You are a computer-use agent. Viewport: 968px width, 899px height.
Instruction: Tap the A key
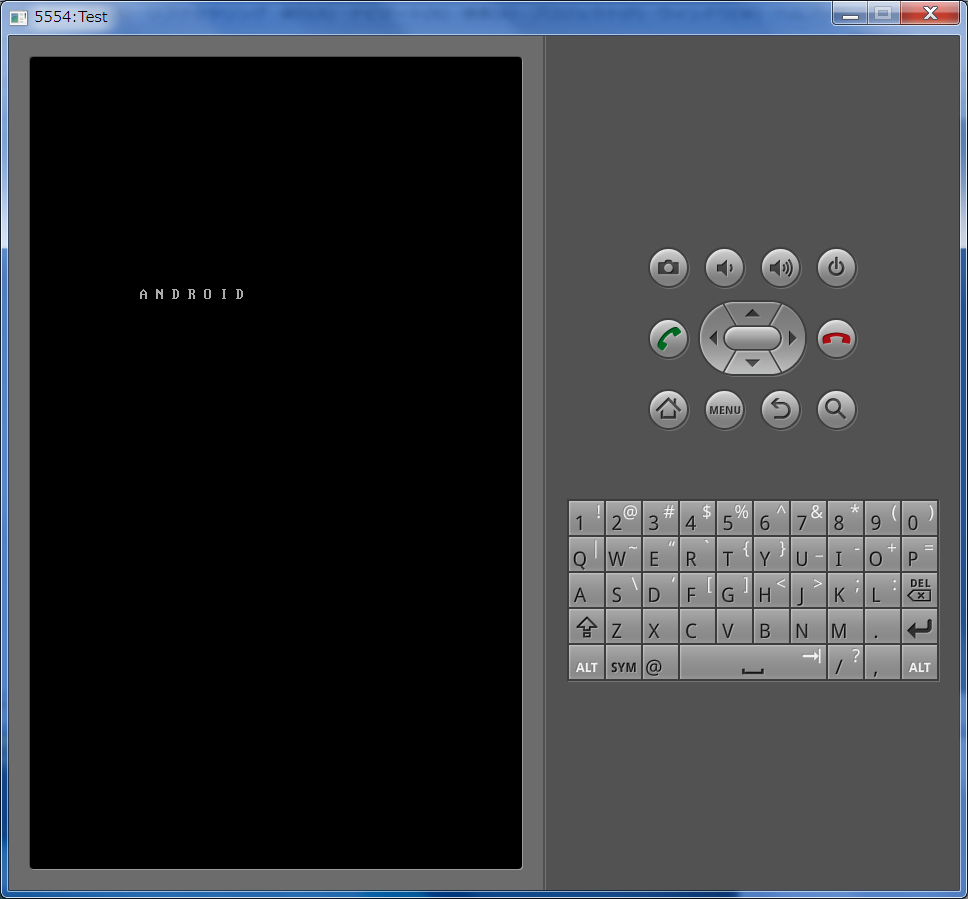(x=586, y=590)
